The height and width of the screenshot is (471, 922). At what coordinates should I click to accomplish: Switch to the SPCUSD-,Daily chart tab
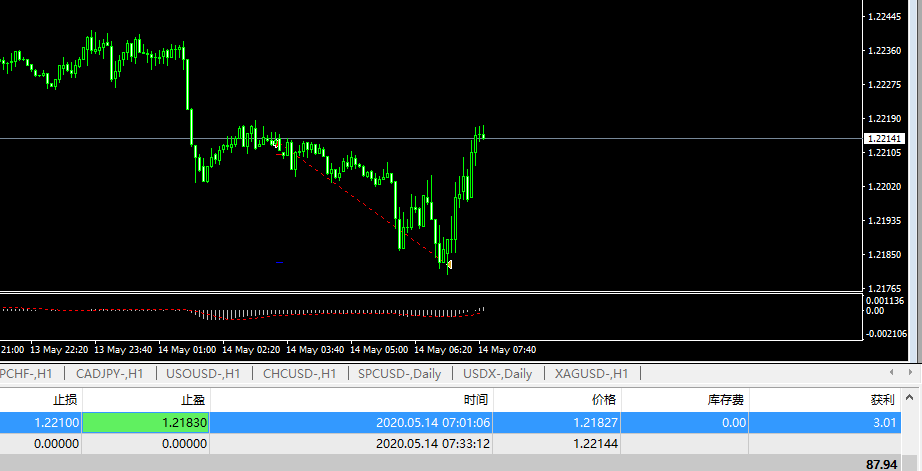pyautogui.click(x=400, y=373)
